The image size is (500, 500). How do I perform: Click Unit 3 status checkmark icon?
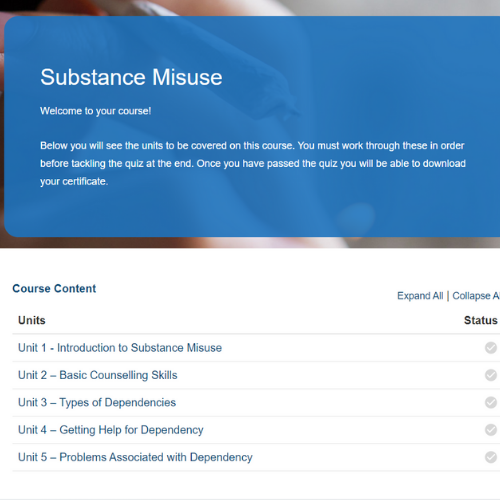[491, 402]
